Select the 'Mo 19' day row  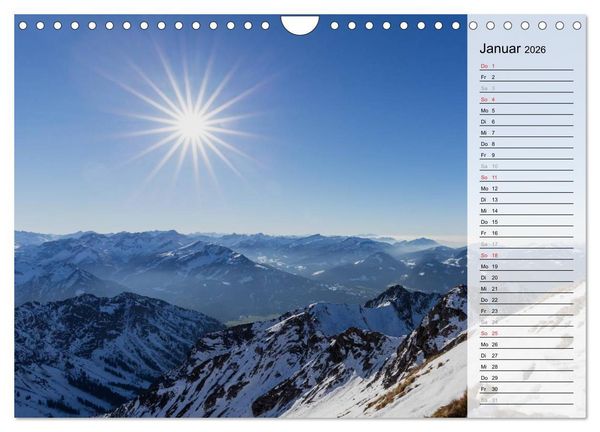[527, 267]
